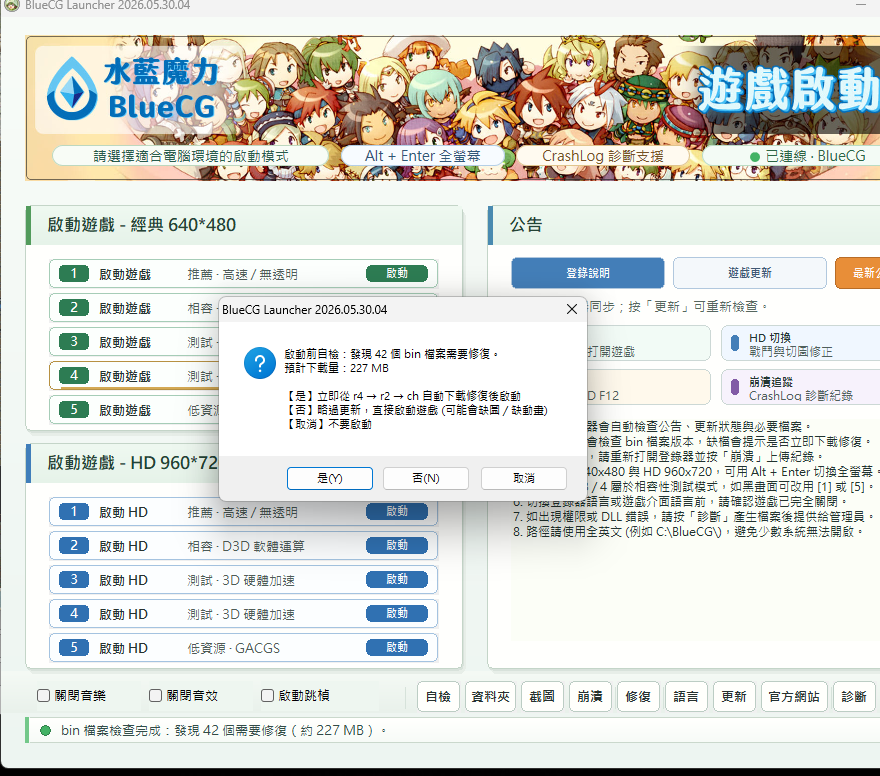Click 啟動 for classic mode 1
The image size is (880, 776).
click(x=397, y=273)
